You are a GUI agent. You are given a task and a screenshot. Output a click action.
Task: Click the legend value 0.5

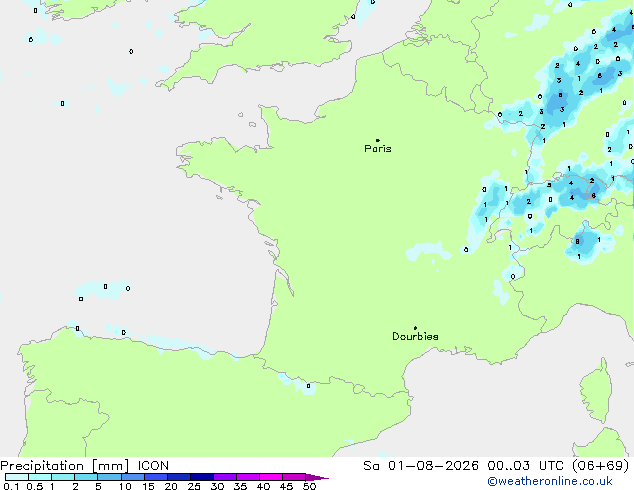[x=35, y=486]
